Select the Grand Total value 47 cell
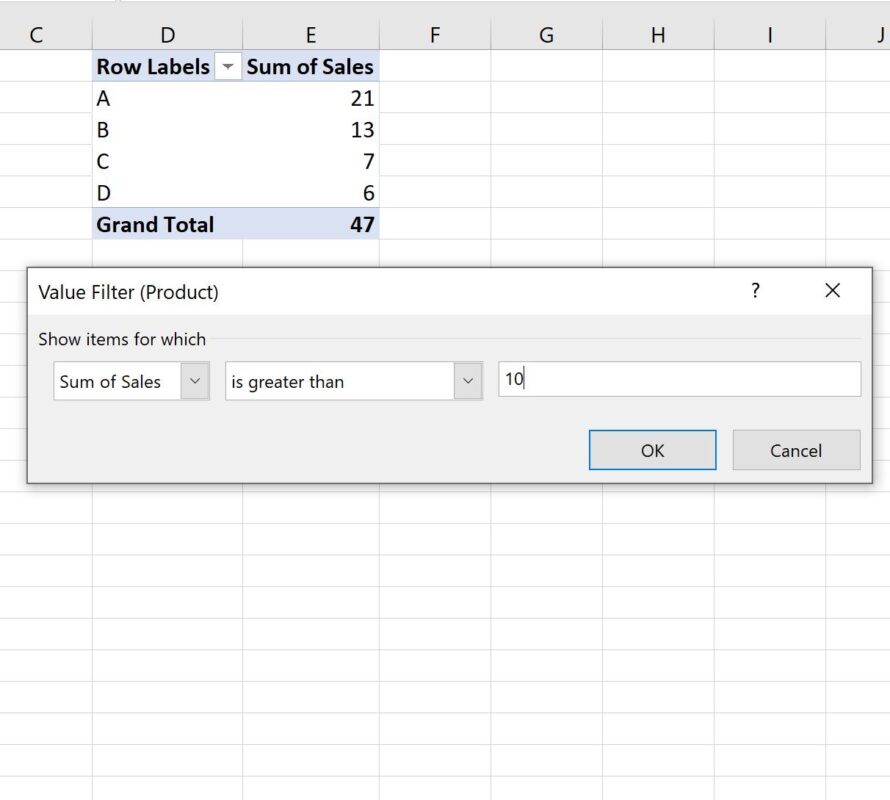The image size is (890, 800). click(x=310, y=224)
